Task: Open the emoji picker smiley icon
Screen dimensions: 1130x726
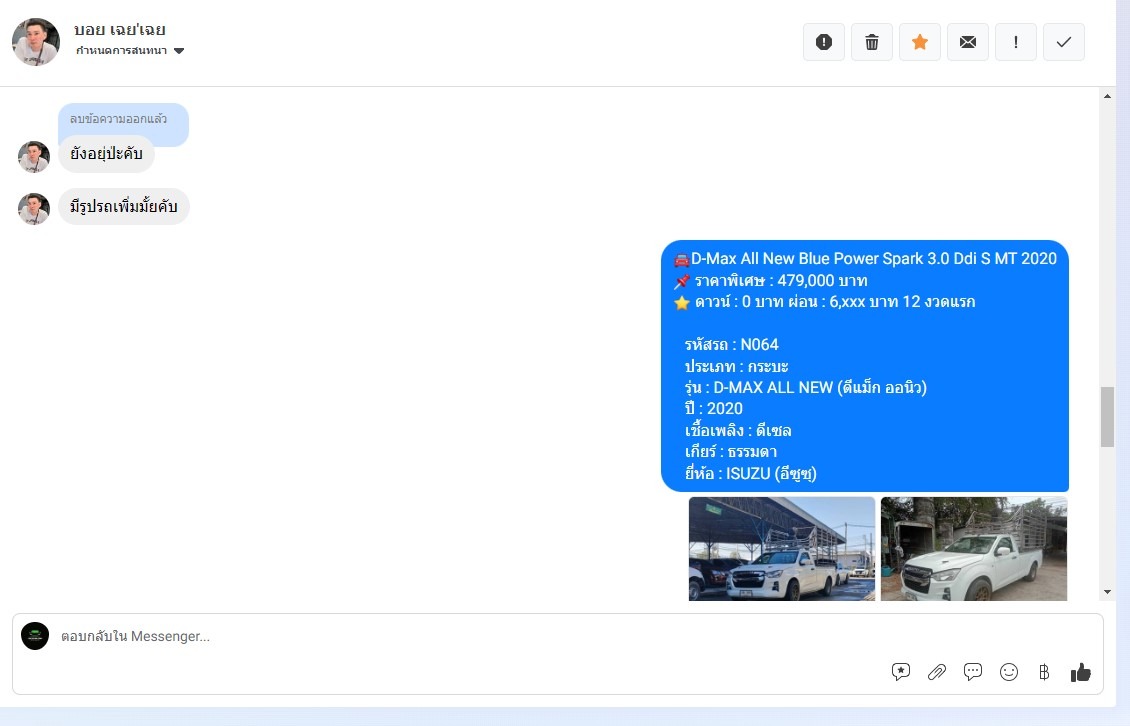Action: (x=1009, y=672)
